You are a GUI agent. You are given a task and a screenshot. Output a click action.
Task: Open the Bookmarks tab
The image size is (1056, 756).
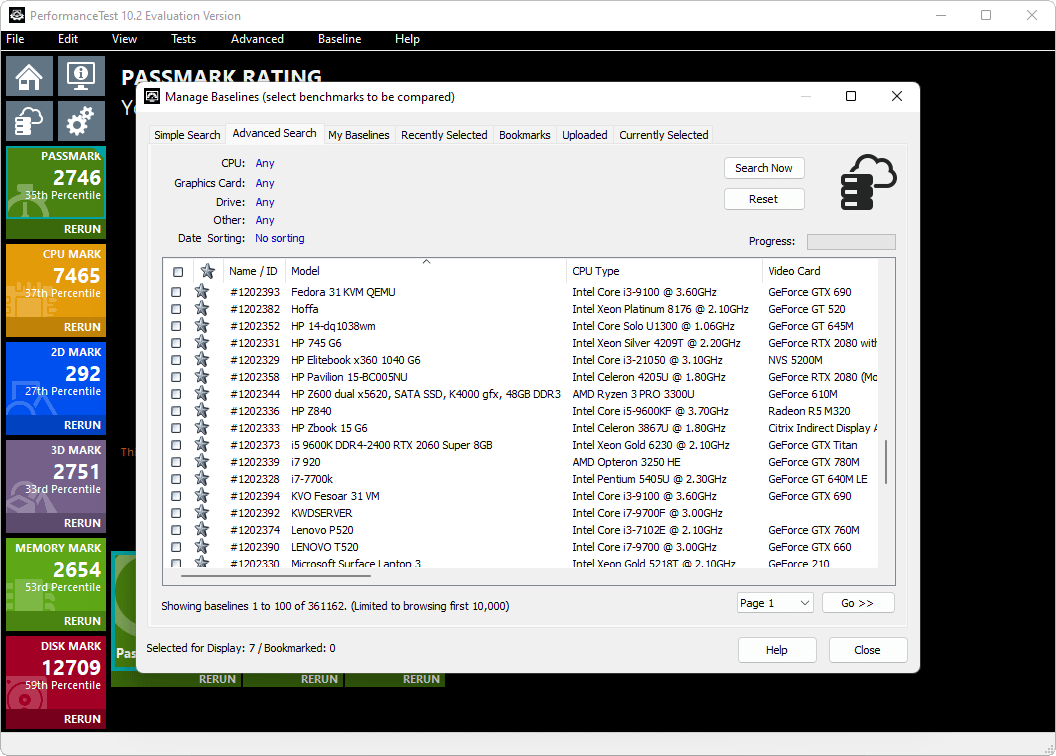pos(525,135)
